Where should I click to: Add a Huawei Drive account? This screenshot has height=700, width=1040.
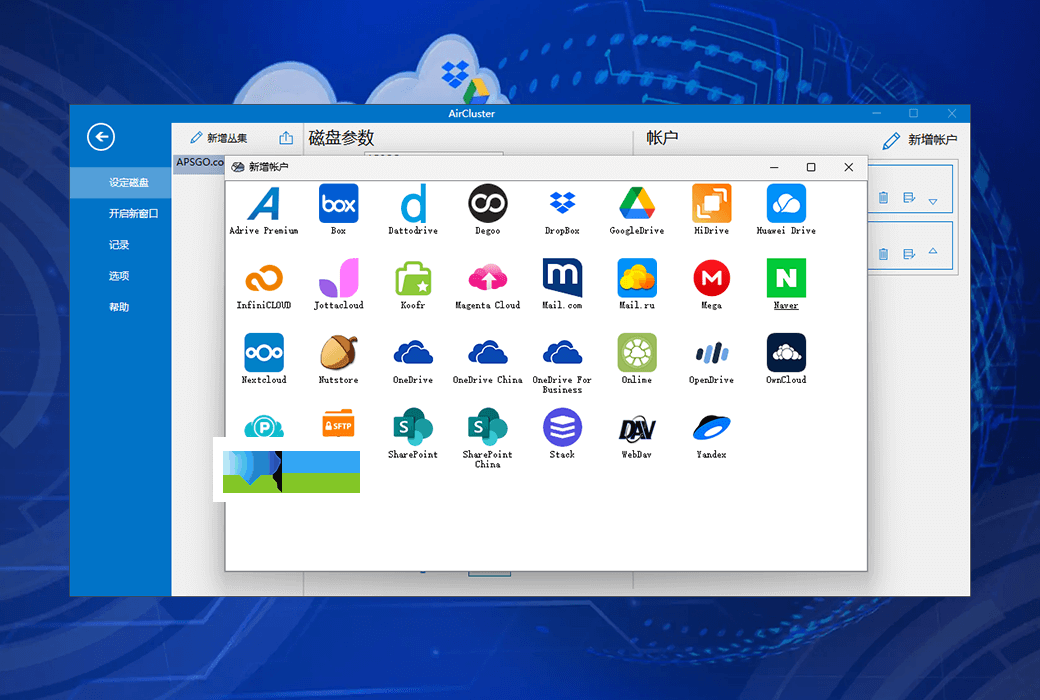(786, 210)
